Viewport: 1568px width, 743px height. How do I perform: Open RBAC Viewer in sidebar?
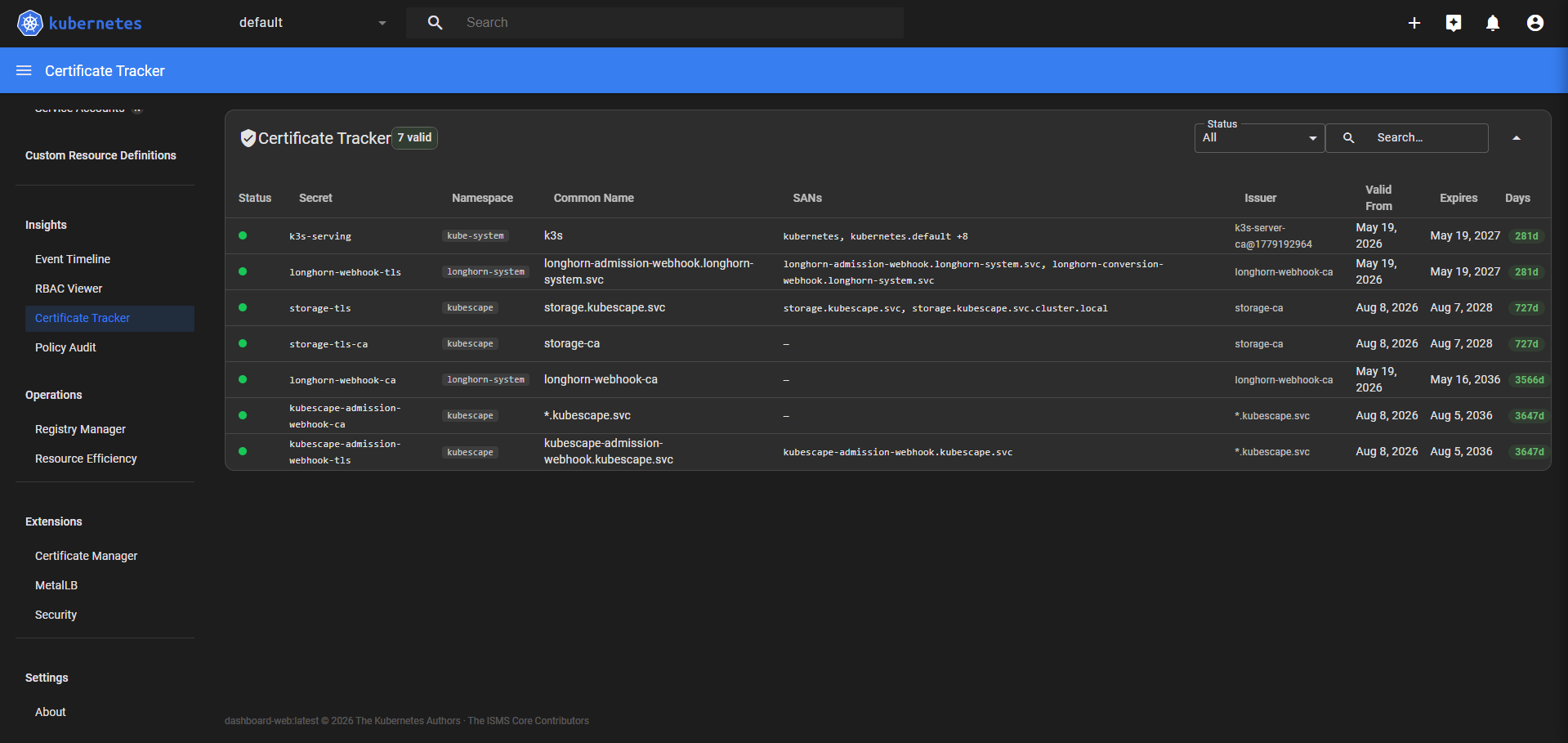point(69,289)
